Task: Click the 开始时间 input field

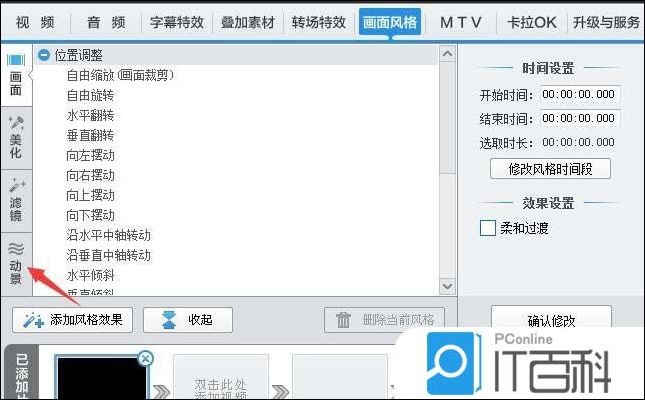Action: pyautogui.click(x=580, y=95)
